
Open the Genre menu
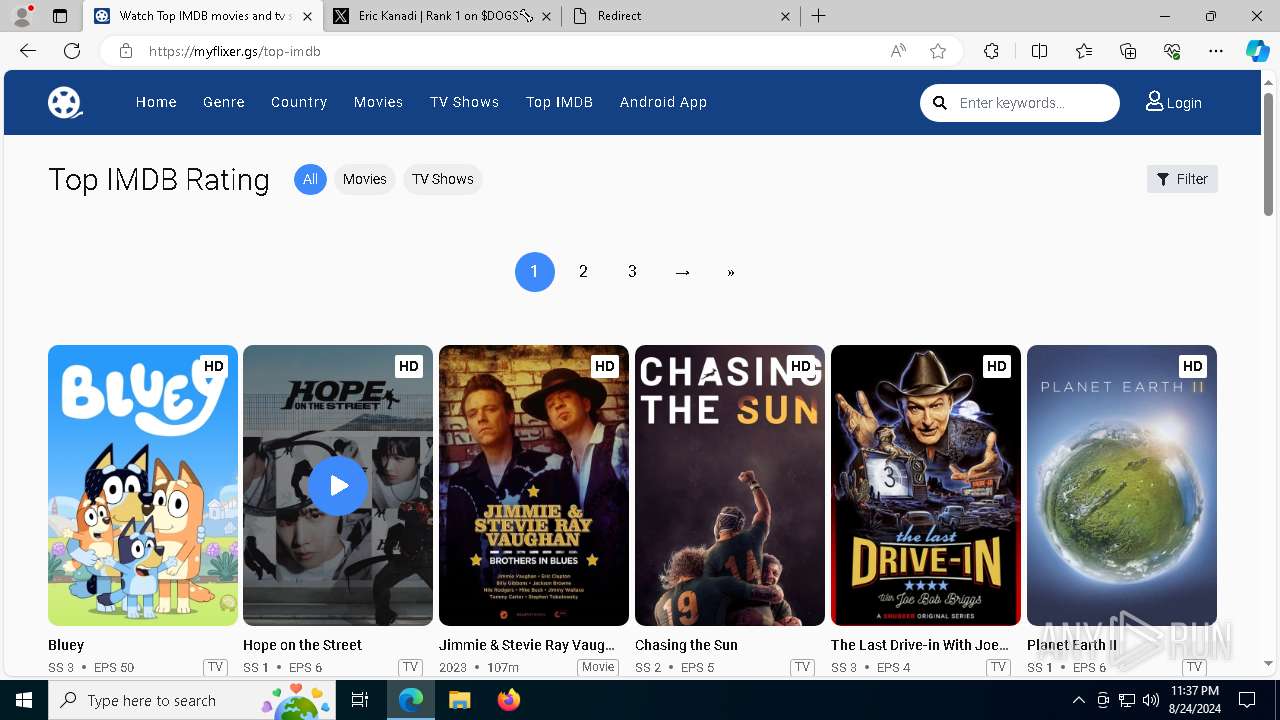[224, 102]
